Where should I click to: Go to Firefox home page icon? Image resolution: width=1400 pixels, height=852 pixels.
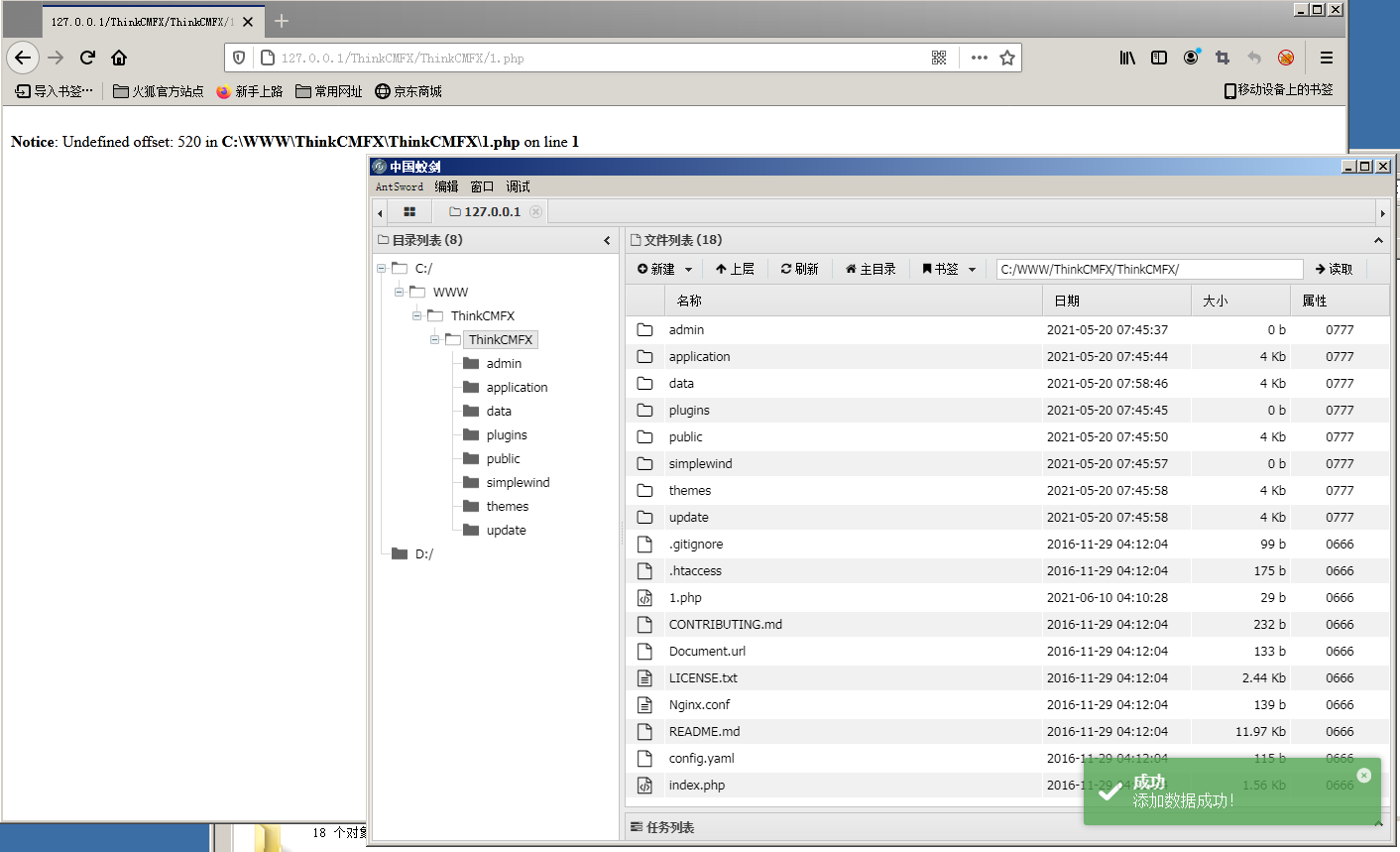pos(119,58)
